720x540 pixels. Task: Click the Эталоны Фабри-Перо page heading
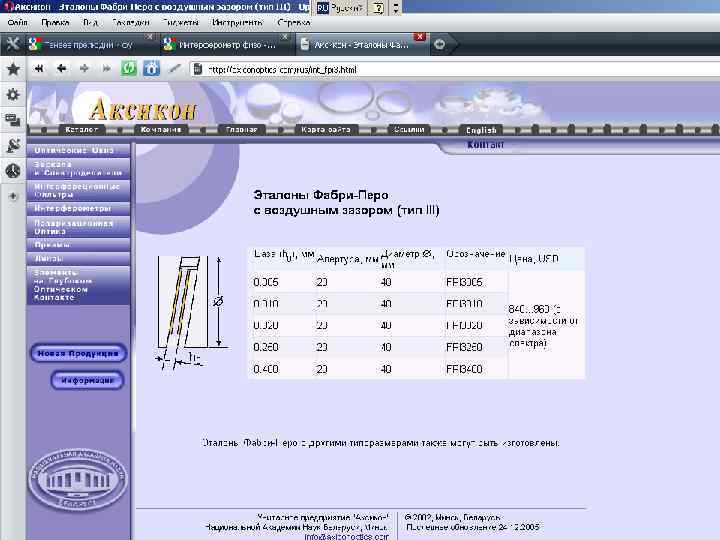click(346, 202)
